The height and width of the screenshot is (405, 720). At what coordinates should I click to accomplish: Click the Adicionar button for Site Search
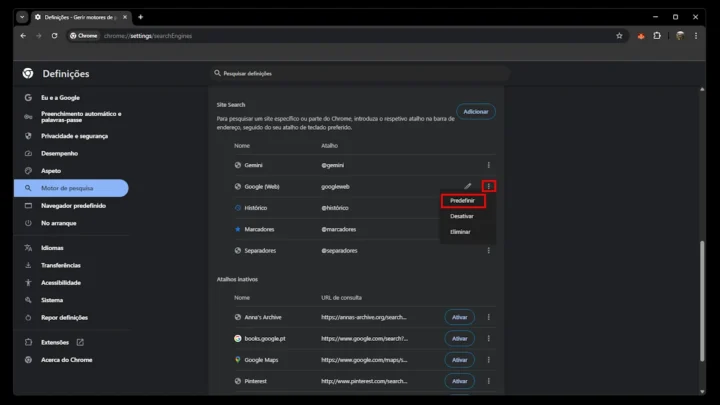[475, 111]
